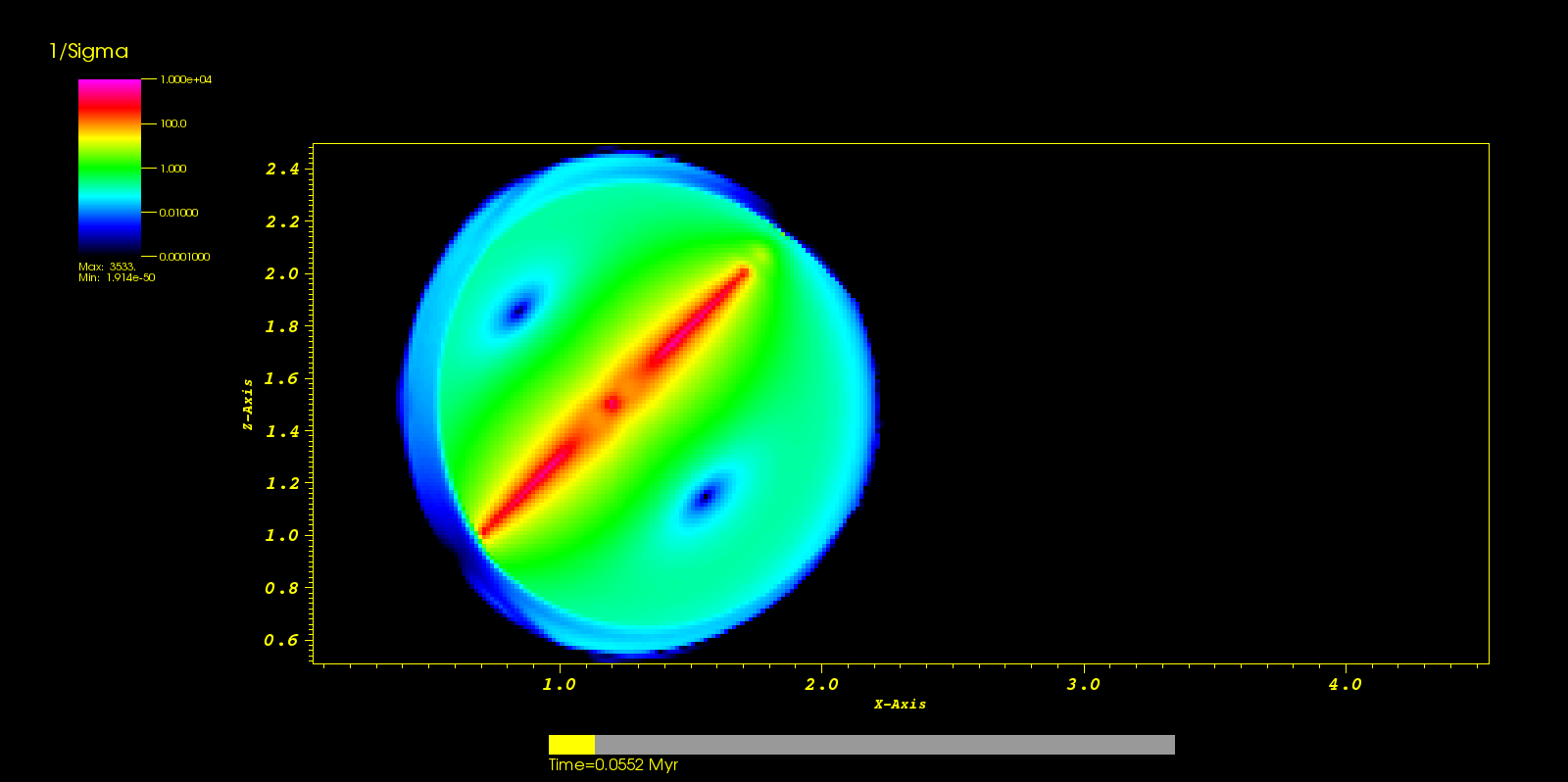
Task: Click Z-axis tick label '0.8'
Action: click(x=282, y=588)
